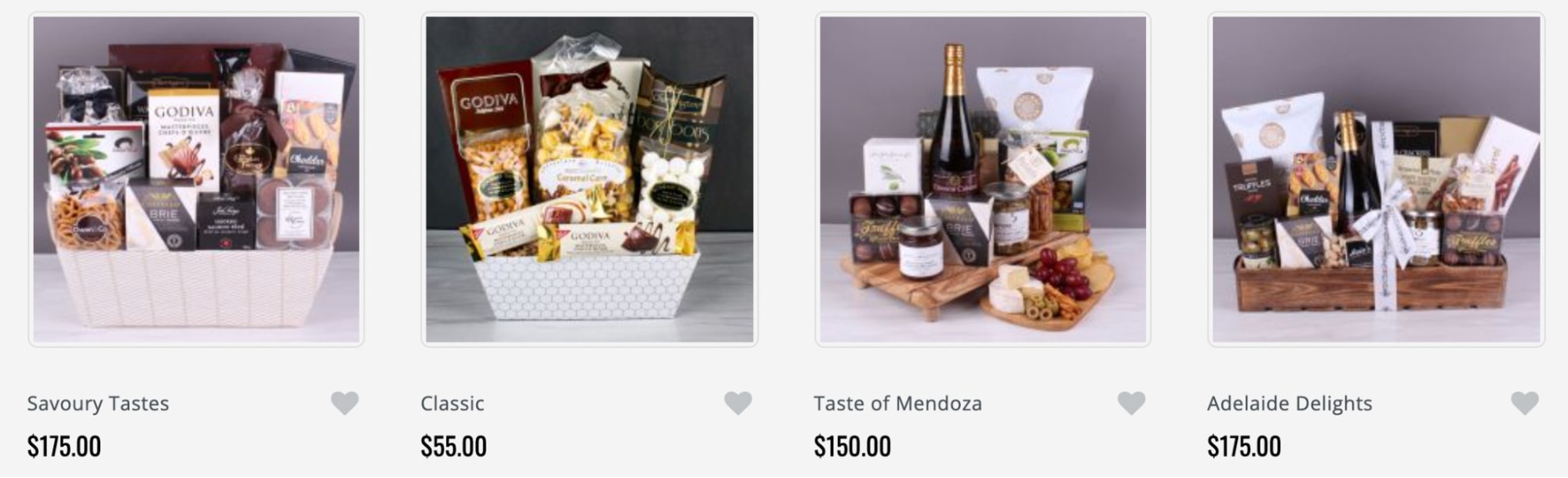Image resolution: width=1568 pixels, height=478 pixels.
Task: Click the $175.00 price under Savoury Tastes
Action: coord(64,447)
